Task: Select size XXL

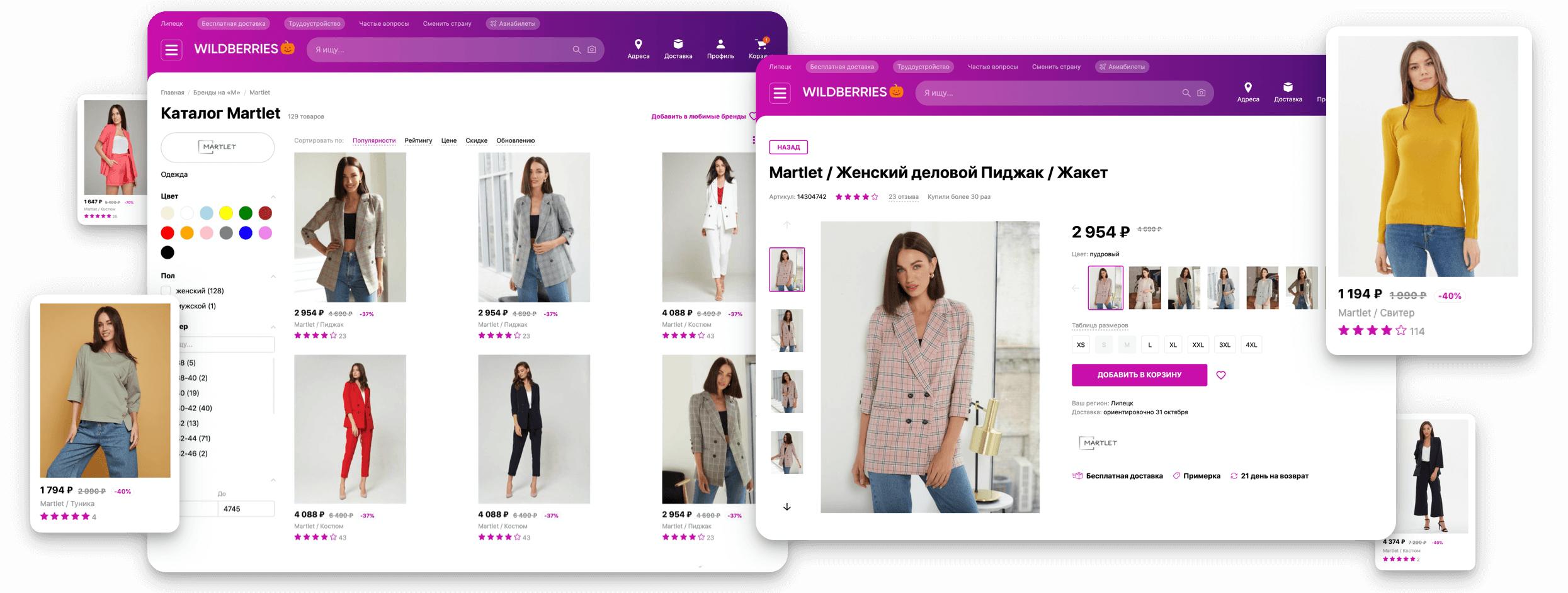Action: pos(1198,345)
